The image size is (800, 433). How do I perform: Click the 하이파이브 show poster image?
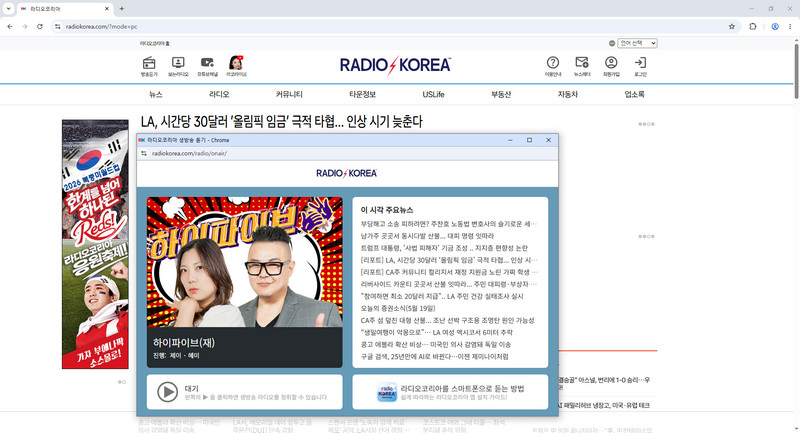(x=244, y=262)
